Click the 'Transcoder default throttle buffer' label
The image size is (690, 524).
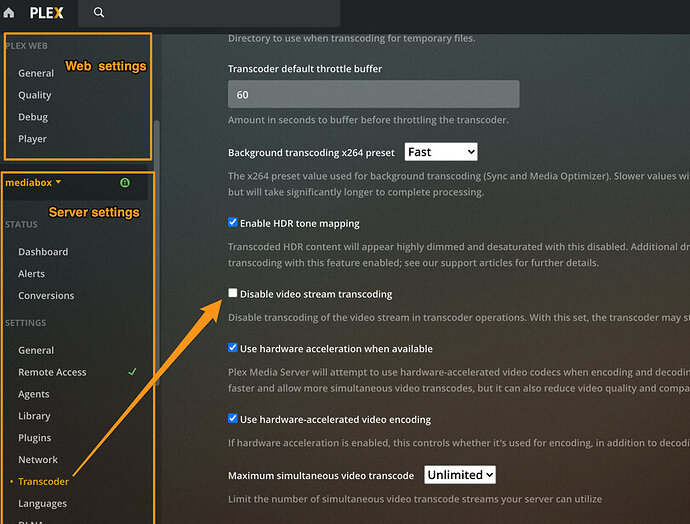click(x=305, y=69)
